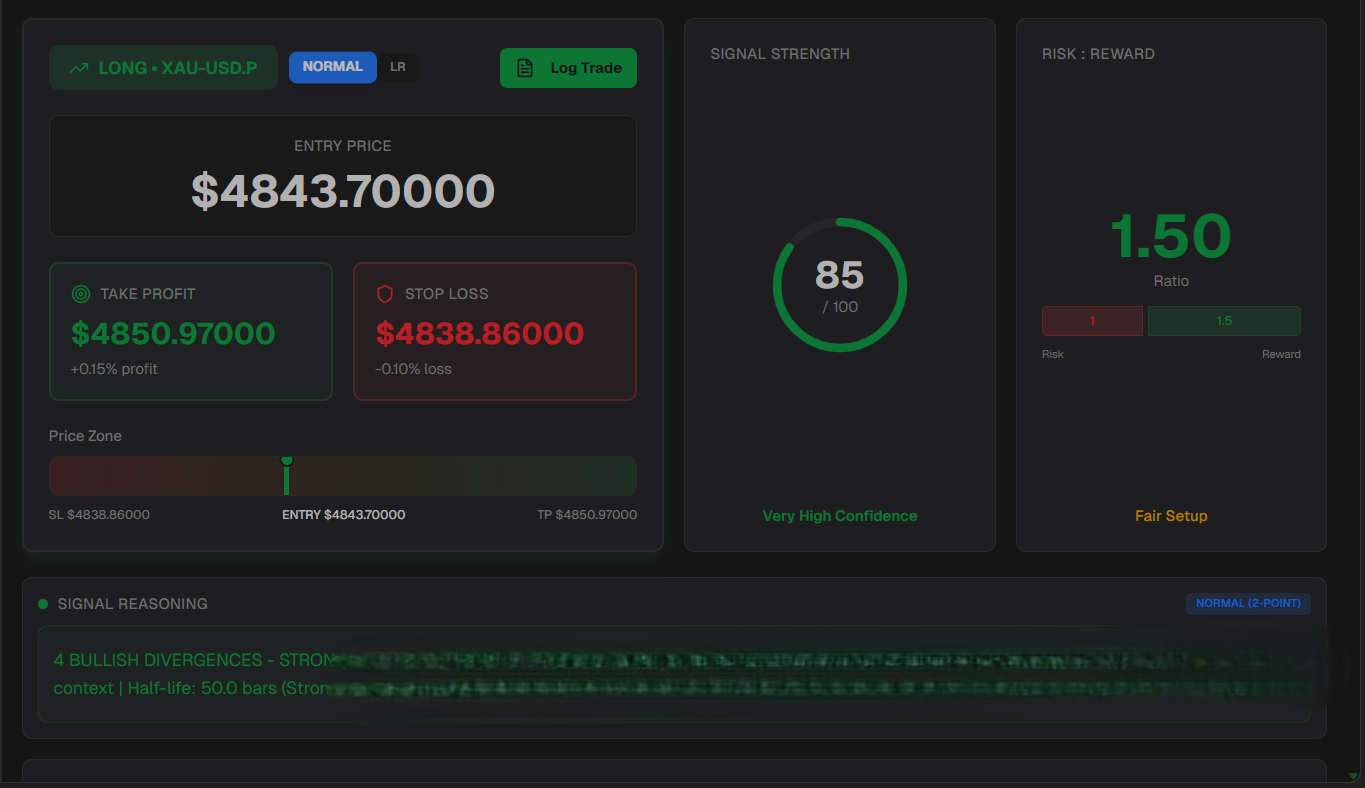The image size is (1365, 788).
Task: Click the entry marker on Price Zone bar
Action: (x=287, y=476)
